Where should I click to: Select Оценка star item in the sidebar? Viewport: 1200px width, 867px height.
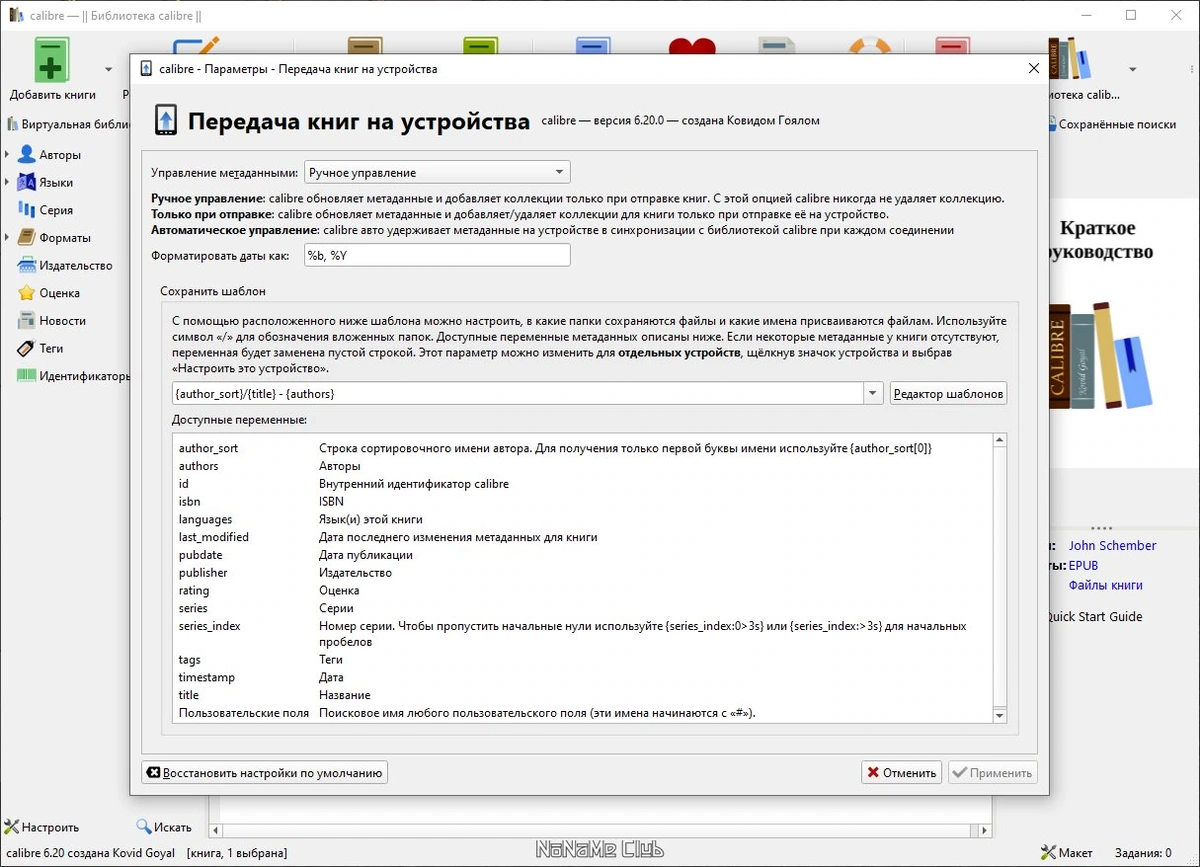[59, 293]
